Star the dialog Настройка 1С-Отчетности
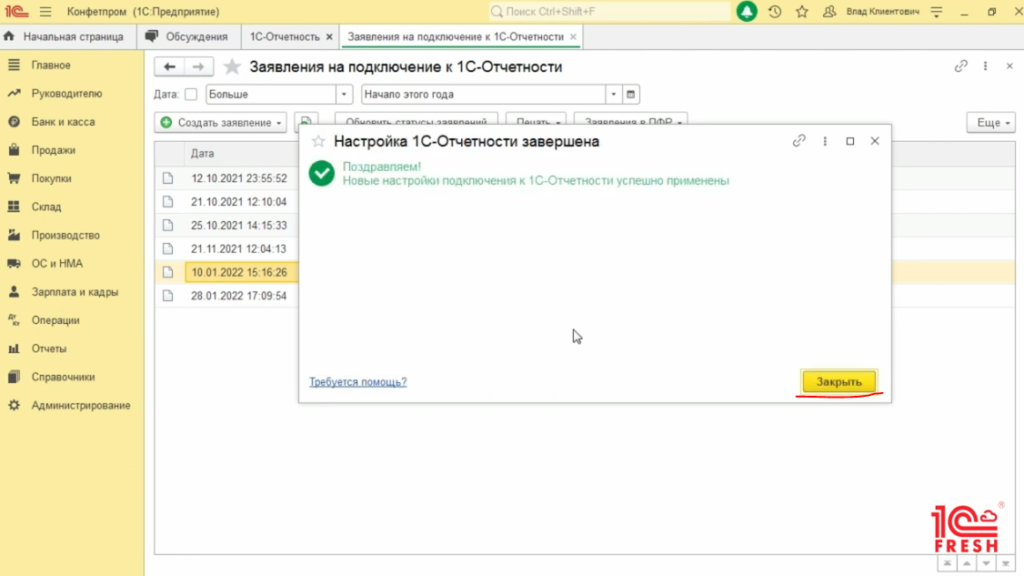Screen dimensions: 1024x576 (x=318, y=141)
